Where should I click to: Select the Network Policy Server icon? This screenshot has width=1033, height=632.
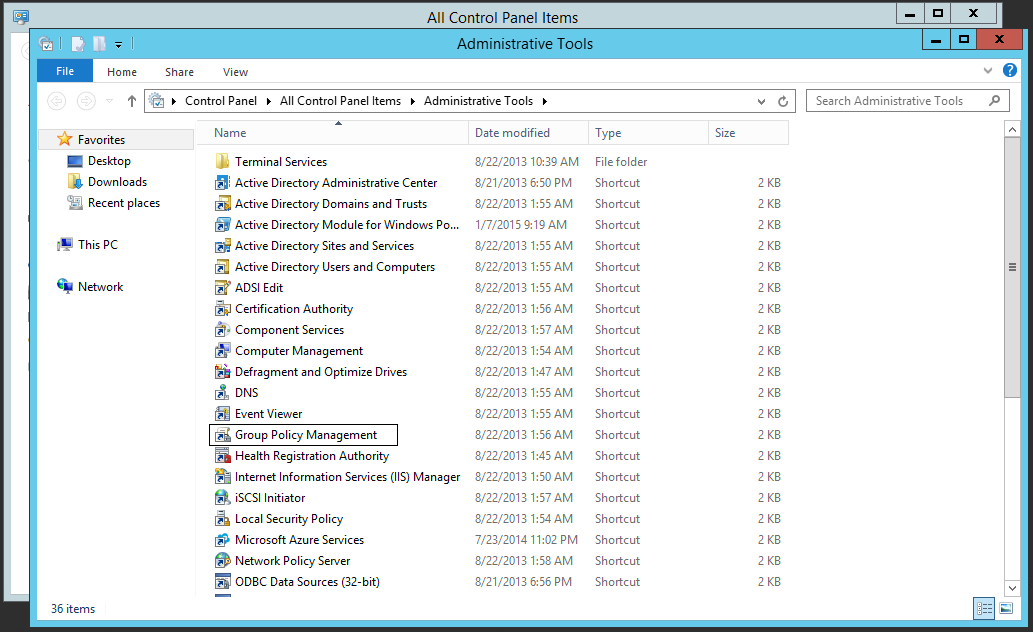(223, 561)
